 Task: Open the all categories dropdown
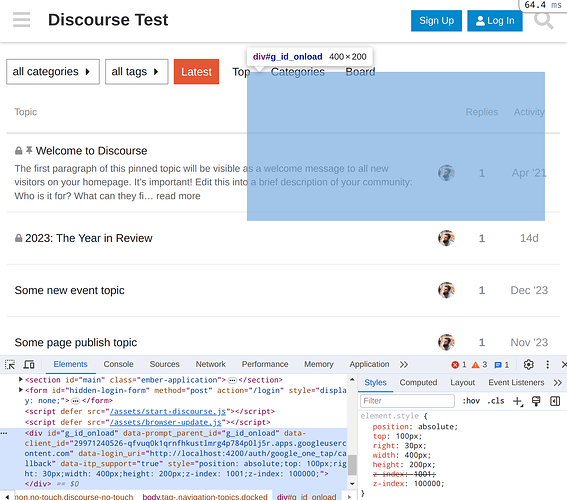53,72
